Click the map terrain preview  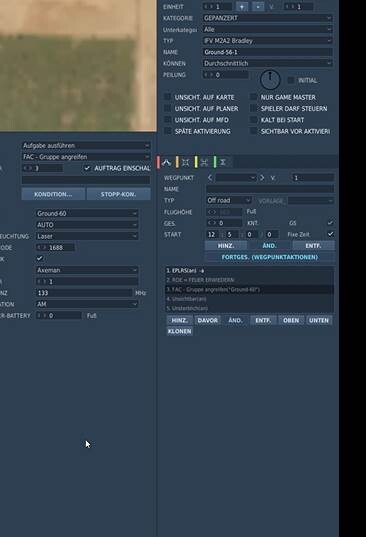pyautogui.click(x=78, y=65)
